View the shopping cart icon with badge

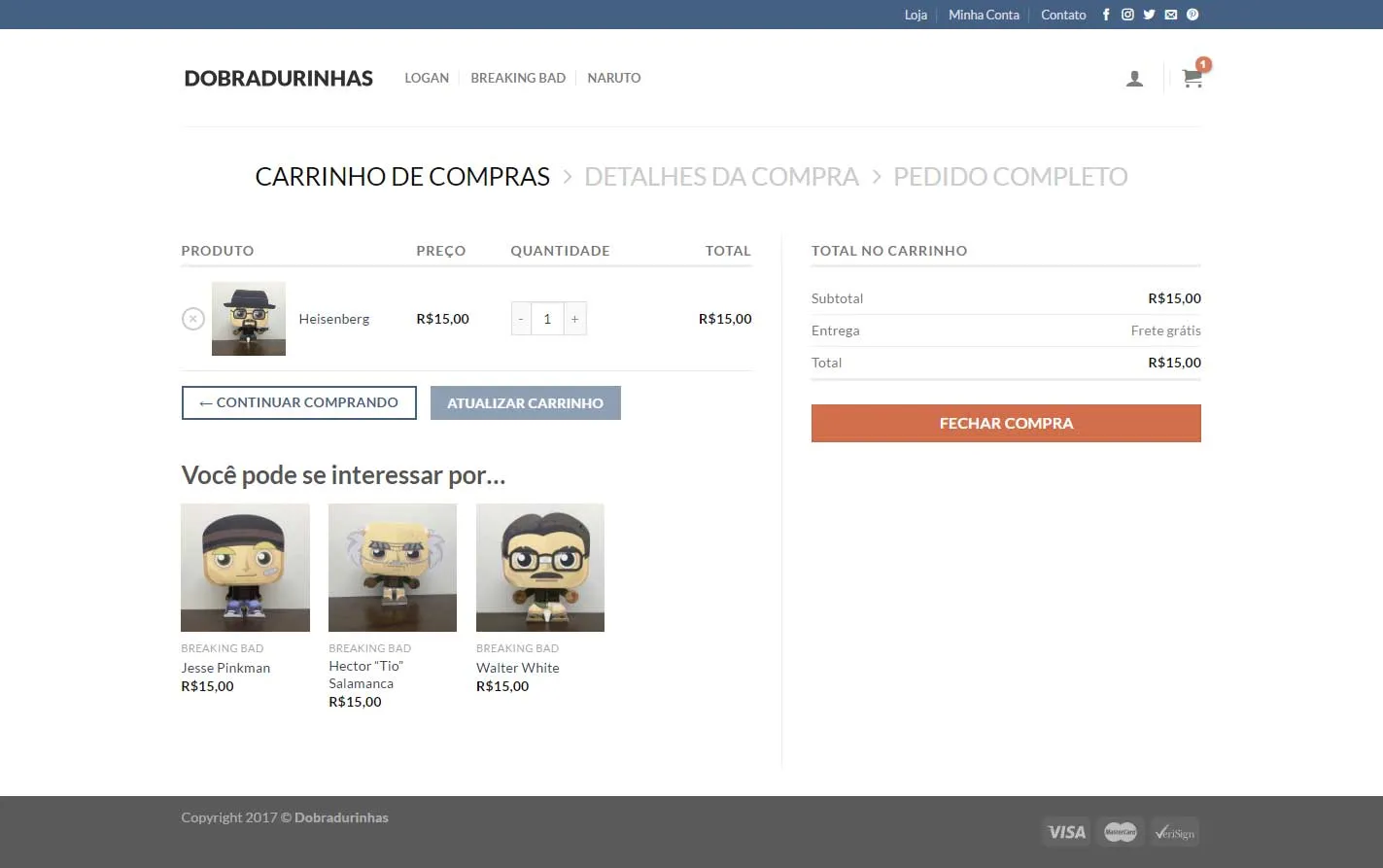[1192, 78]
